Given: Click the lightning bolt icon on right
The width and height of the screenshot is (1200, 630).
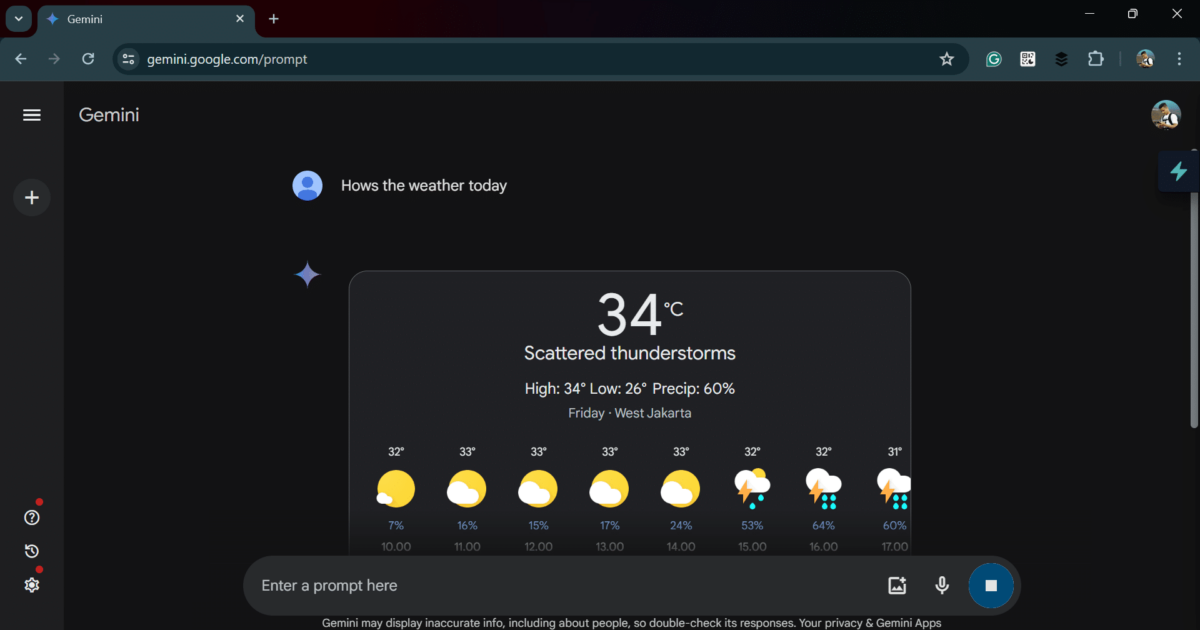Looking at the screenshot, I should (1178, 171).
